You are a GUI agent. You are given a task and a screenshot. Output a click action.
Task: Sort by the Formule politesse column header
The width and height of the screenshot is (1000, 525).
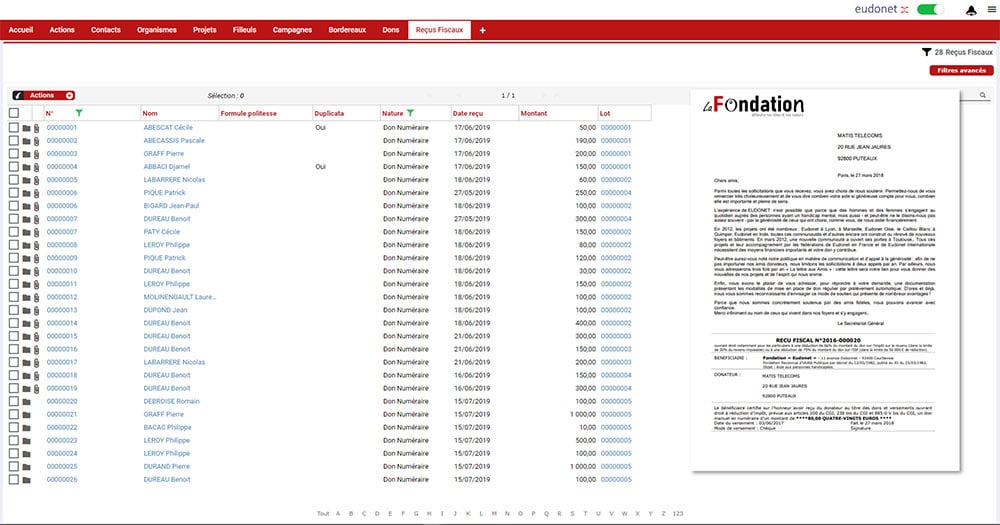pos(249,114)
